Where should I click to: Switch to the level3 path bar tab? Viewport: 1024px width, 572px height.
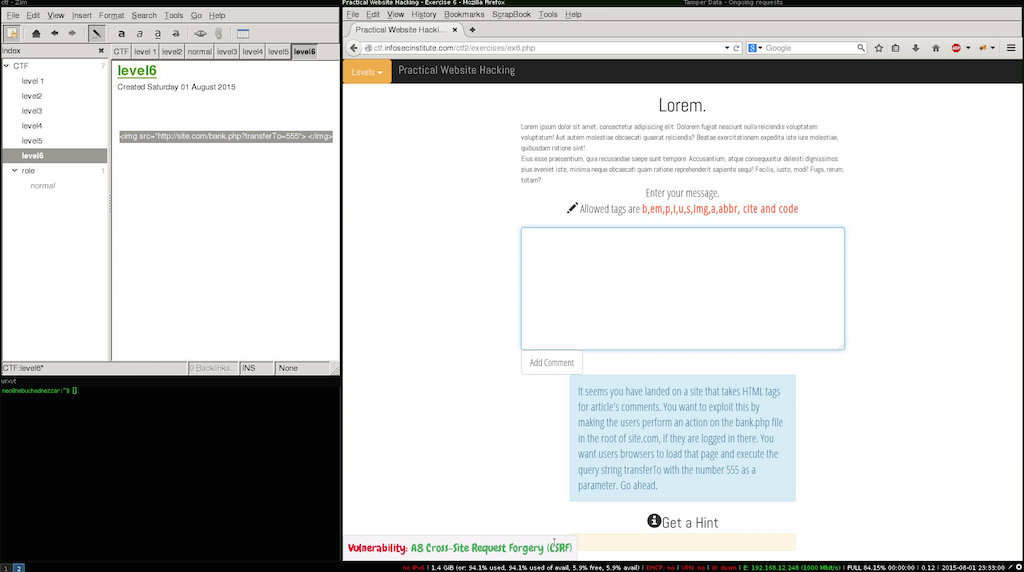click(x=227, y=52)
